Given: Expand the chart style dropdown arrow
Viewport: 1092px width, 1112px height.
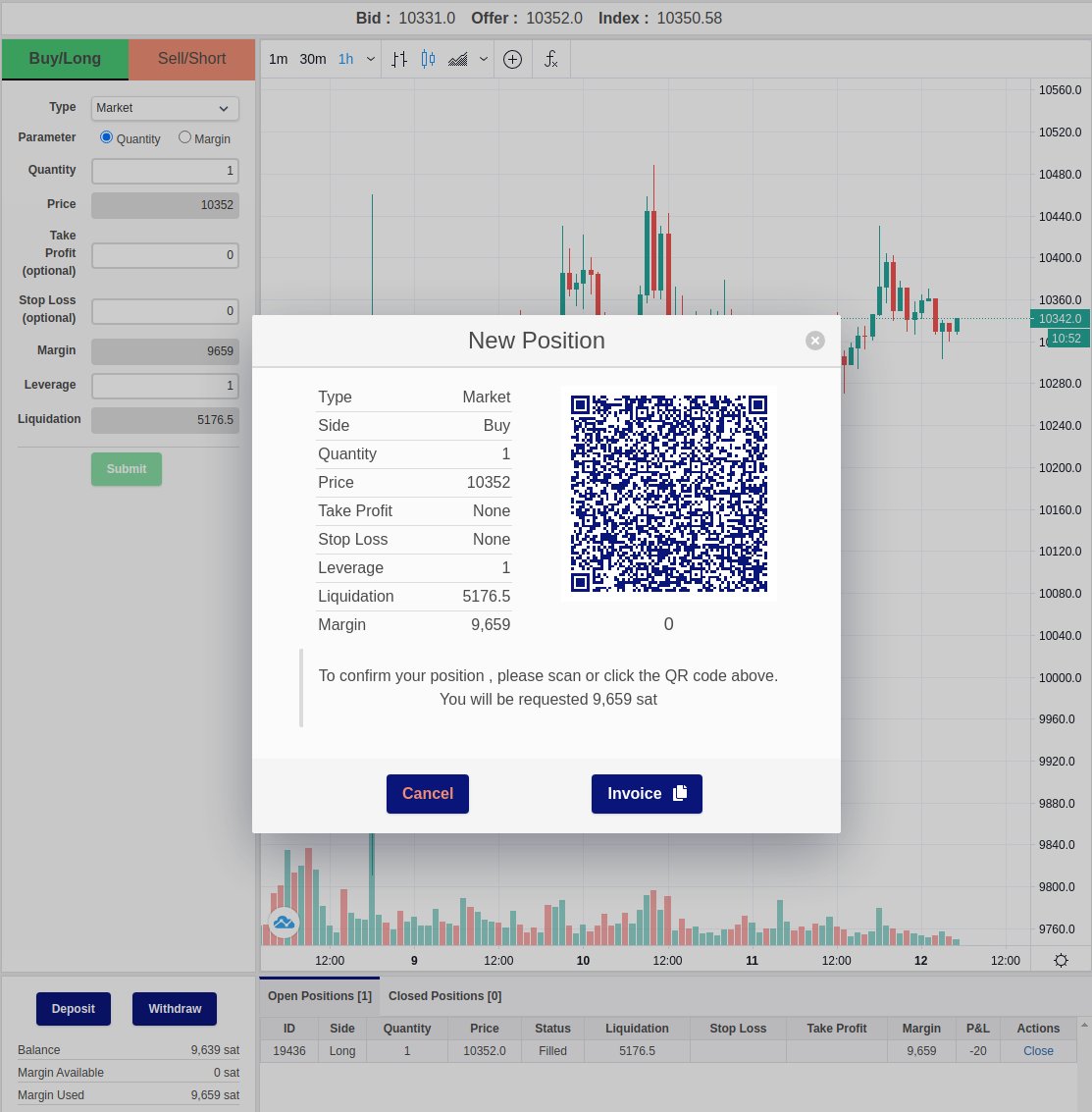Looking at the screenshot, I should tap(484, 59).
